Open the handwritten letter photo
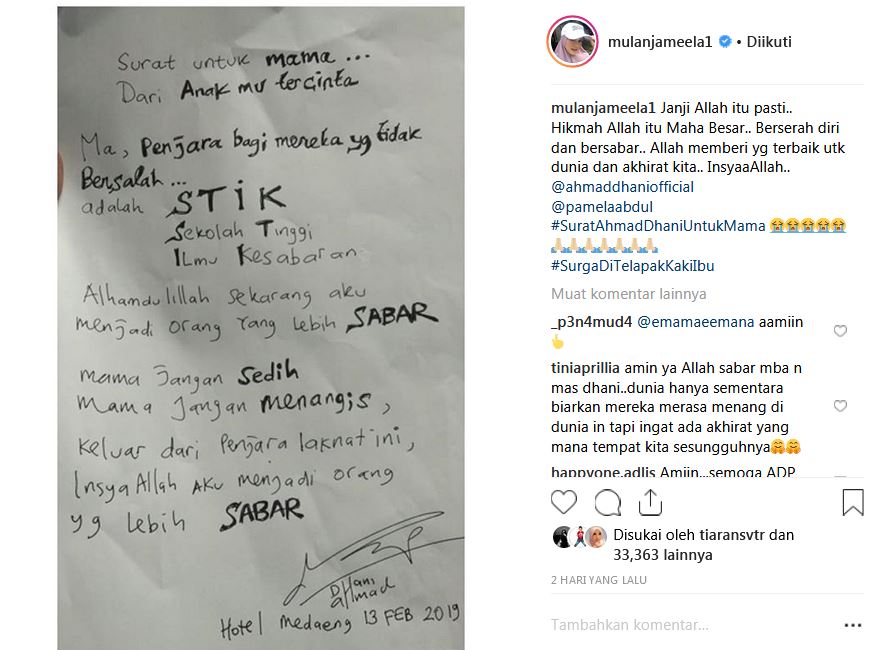Image resolution: width=870 pixels, height=650 pixels. pos(261,327)
